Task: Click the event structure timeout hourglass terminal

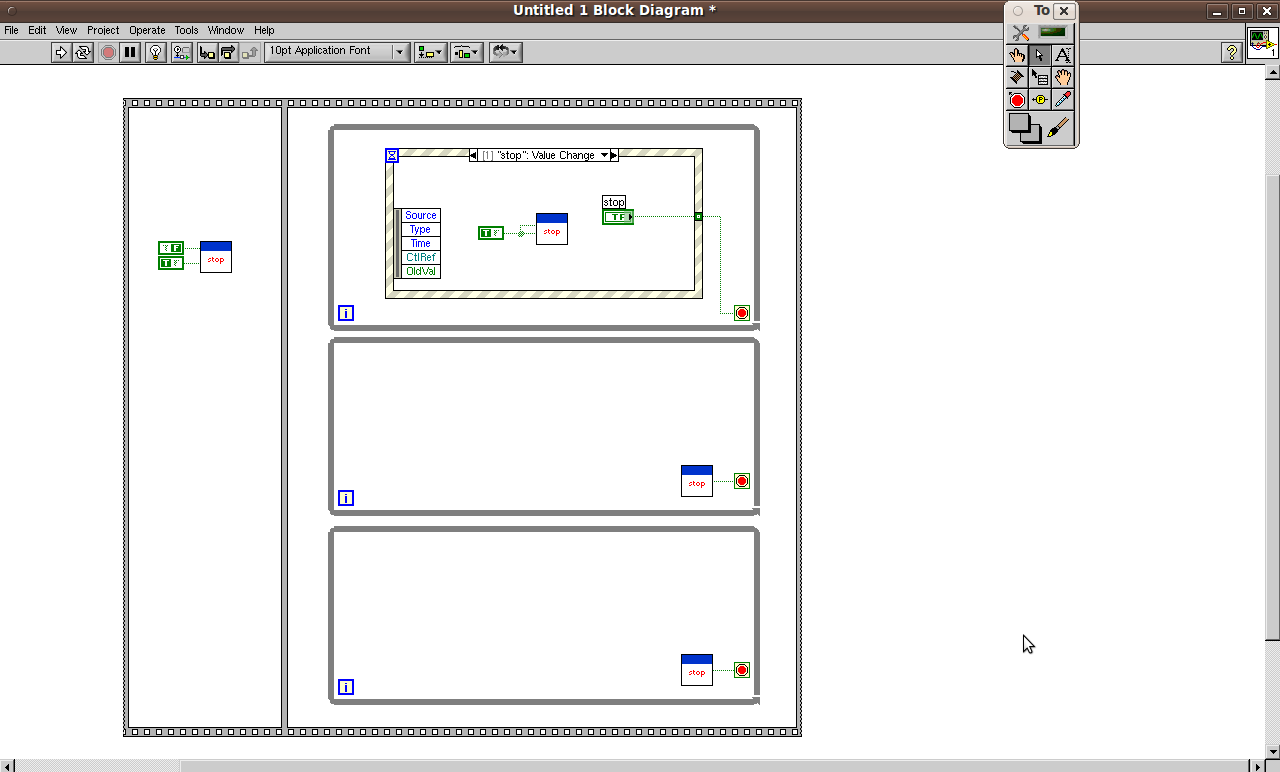Action: coord(392,155)
